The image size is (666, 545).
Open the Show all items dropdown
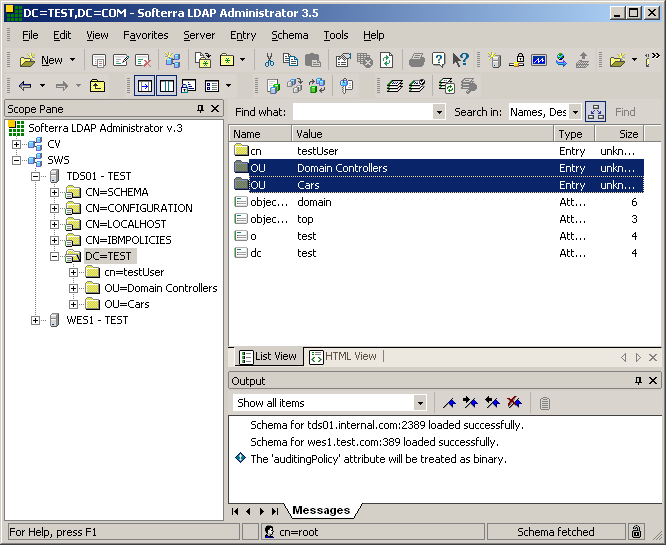pos(420,403)
